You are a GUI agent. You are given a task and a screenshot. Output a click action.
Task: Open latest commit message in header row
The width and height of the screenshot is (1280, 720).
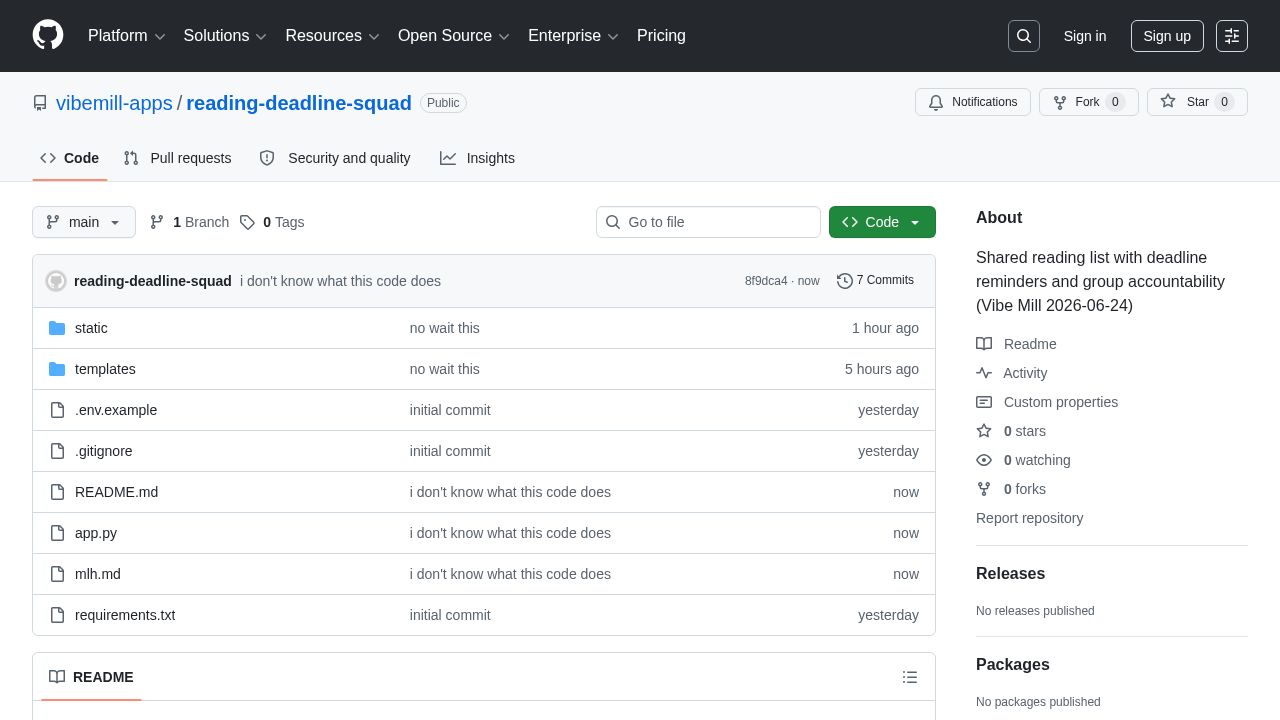coord(340,281)
